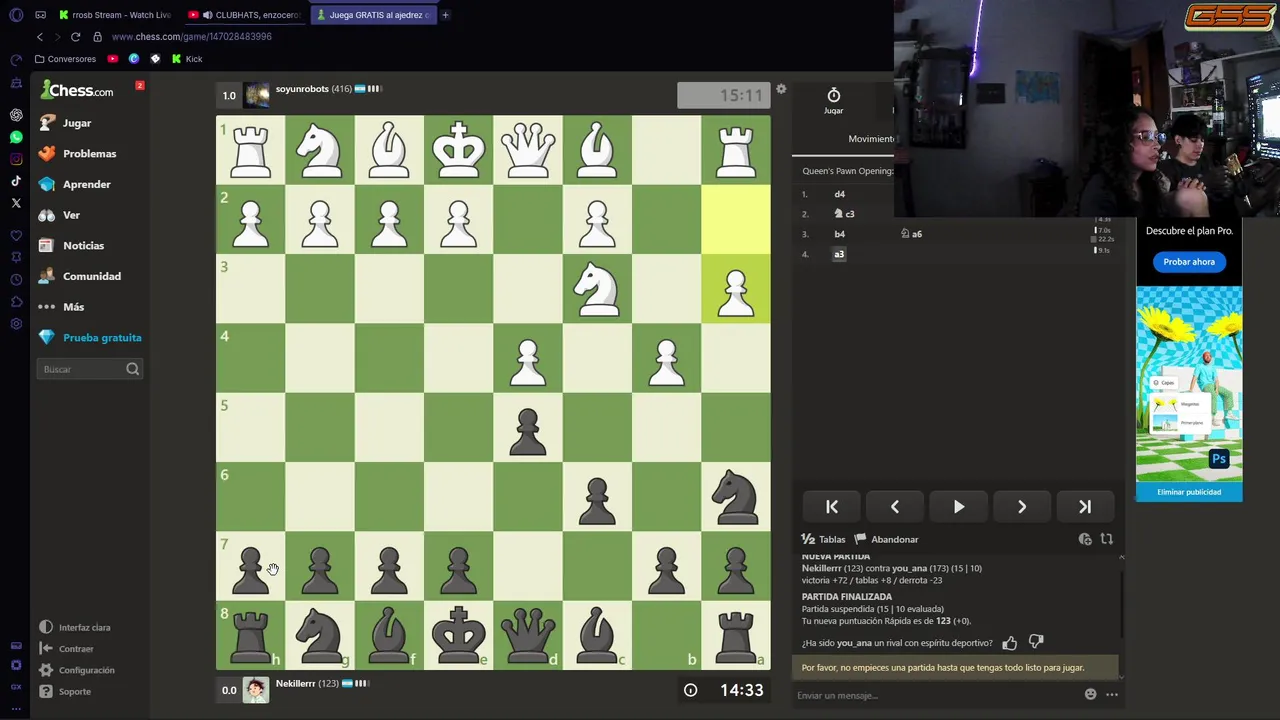Open the Noticias section
Image resolution: width=1280 pixels, height=720 pixels.
pyautogui.click(x=71, y=245)
